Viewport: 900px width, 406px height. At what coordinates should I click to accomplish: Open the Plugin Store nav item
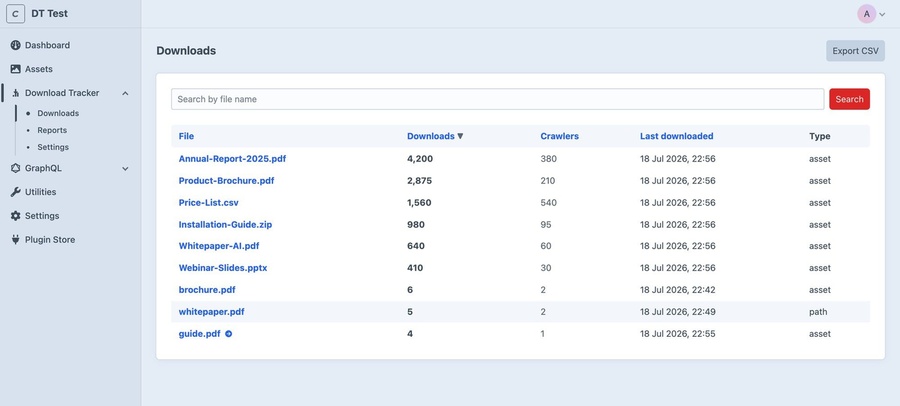coord(50,239)
